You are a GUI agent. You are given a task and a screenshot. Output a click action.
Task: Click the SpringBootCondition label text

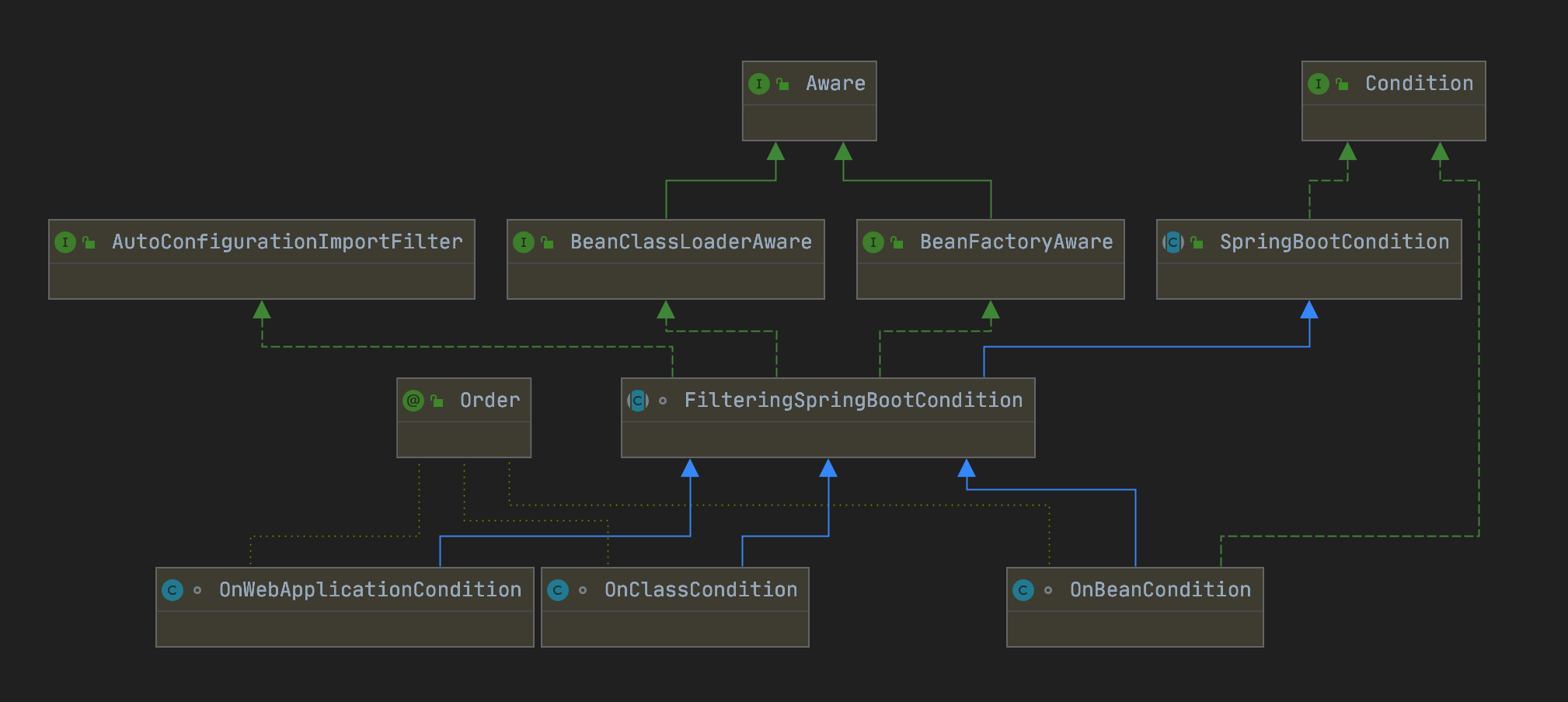(1334, 242)
